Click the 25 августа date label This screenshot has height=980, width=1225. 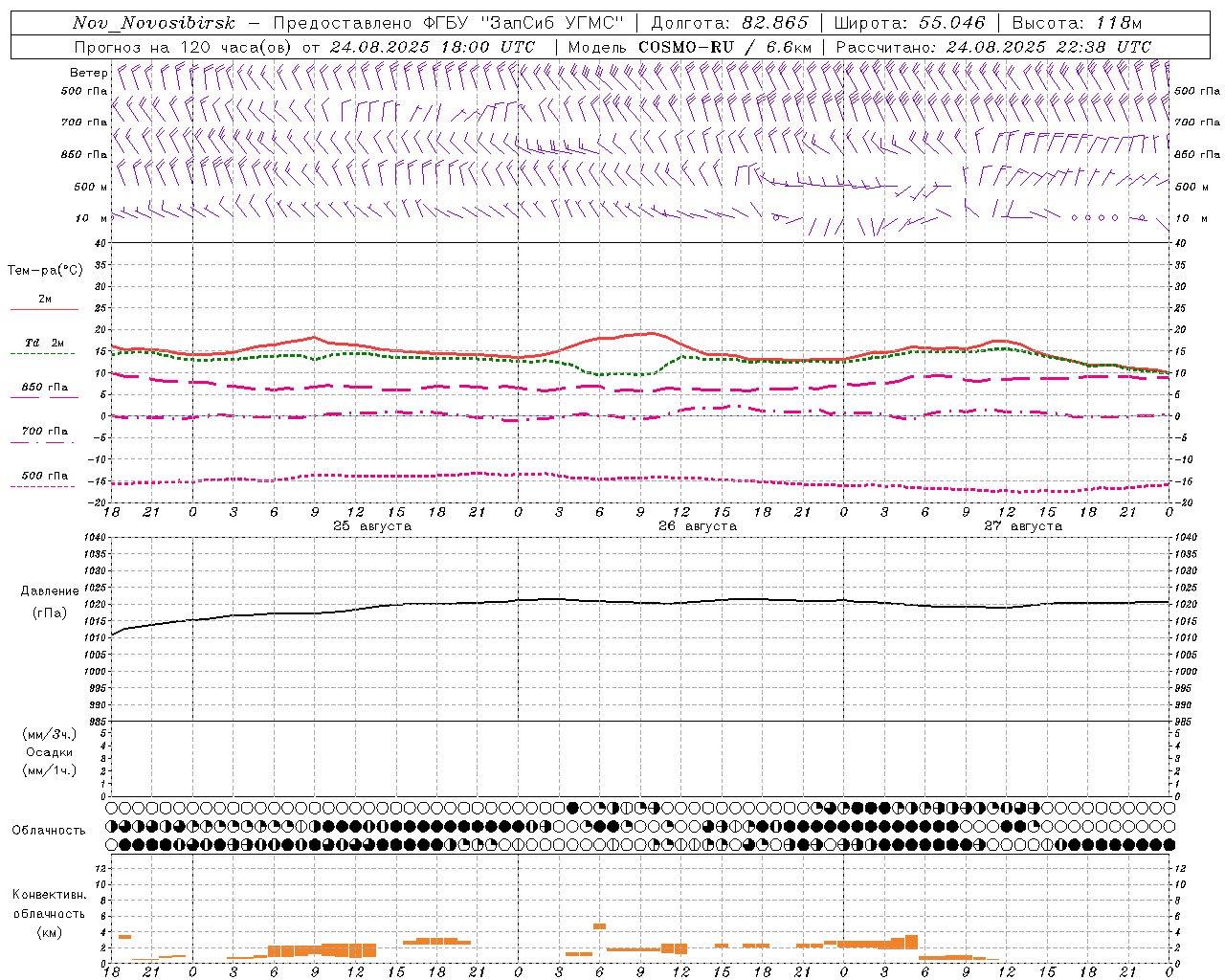coord(372,526)
